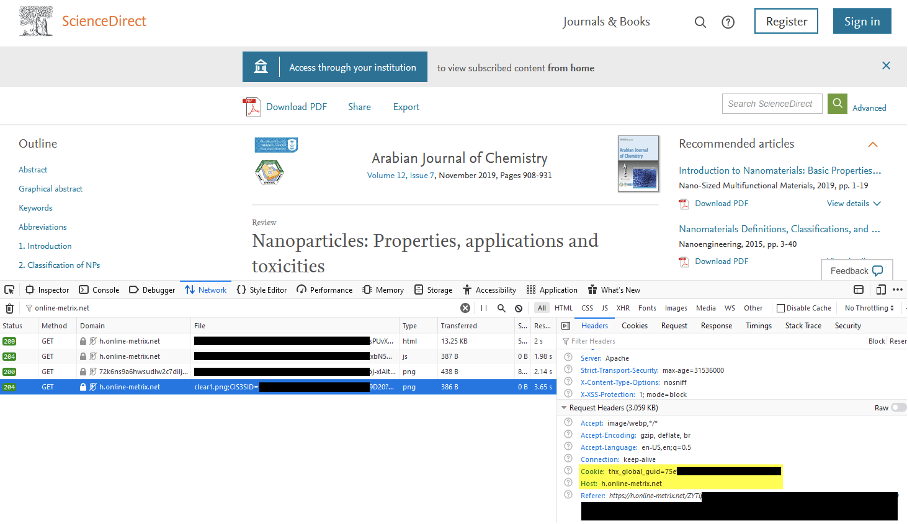The width and height of the screenshot is (908, 524).
Task: Click the Memory chip icon
Action: point(367,290)
